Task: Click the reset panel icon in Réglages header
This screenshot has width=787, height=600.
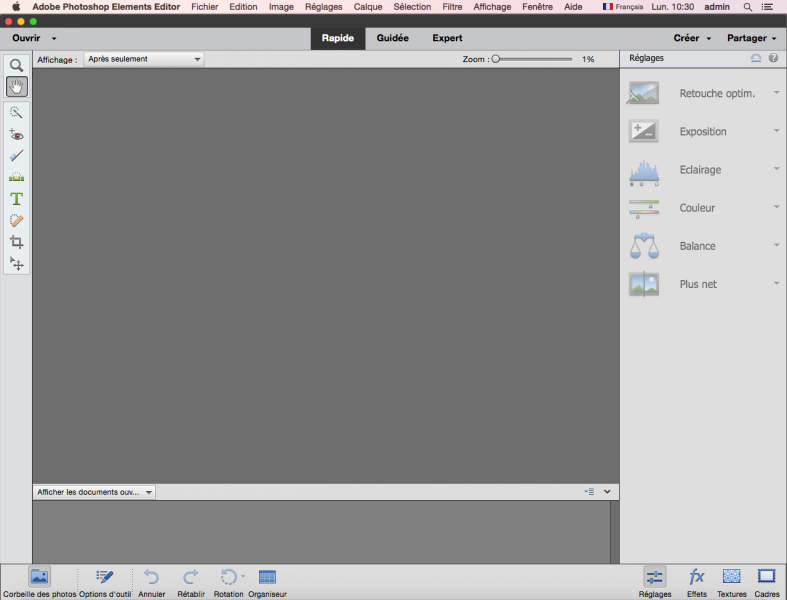Action: click(x=756, y=58)
